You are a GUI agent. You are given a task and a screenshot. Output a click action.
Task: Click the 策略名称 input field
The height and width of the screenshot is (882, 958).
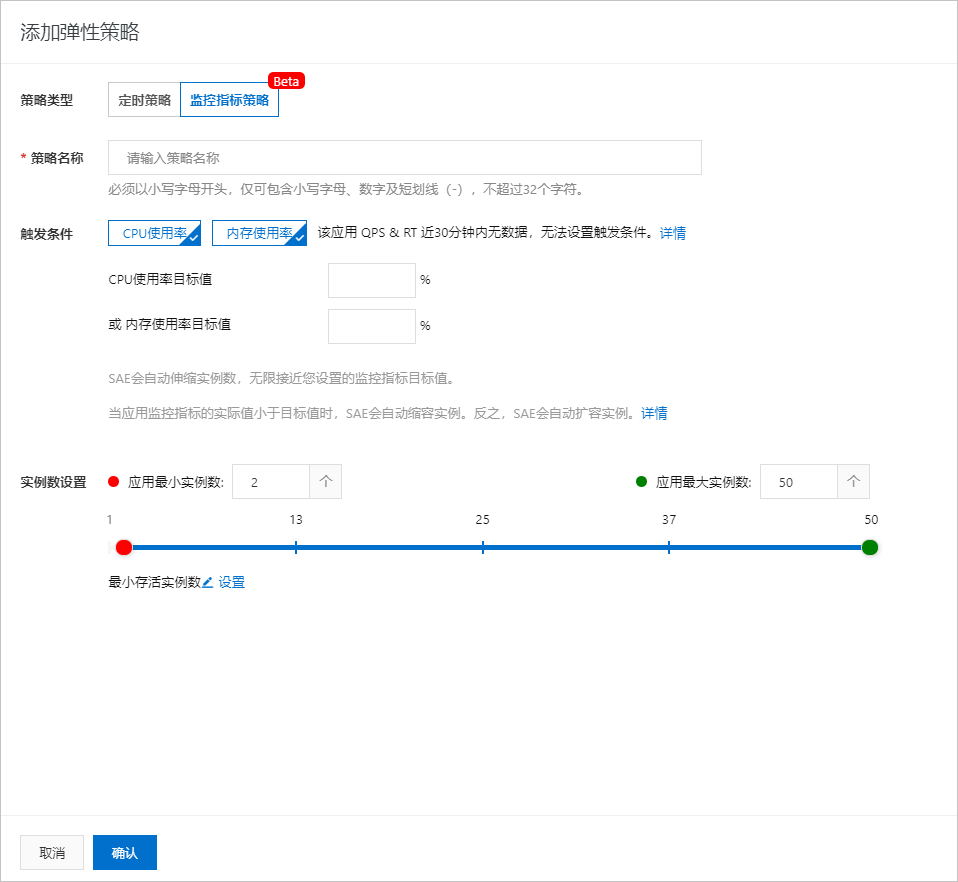pyautogui.click(x=404, y=158)
